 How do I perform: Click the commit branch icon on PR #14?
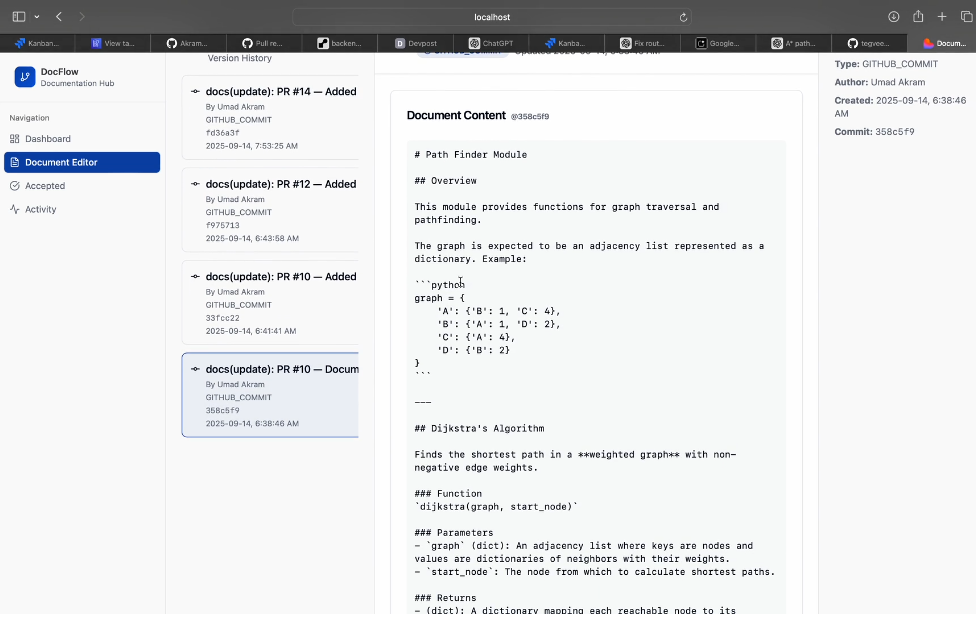coord(193,91)
